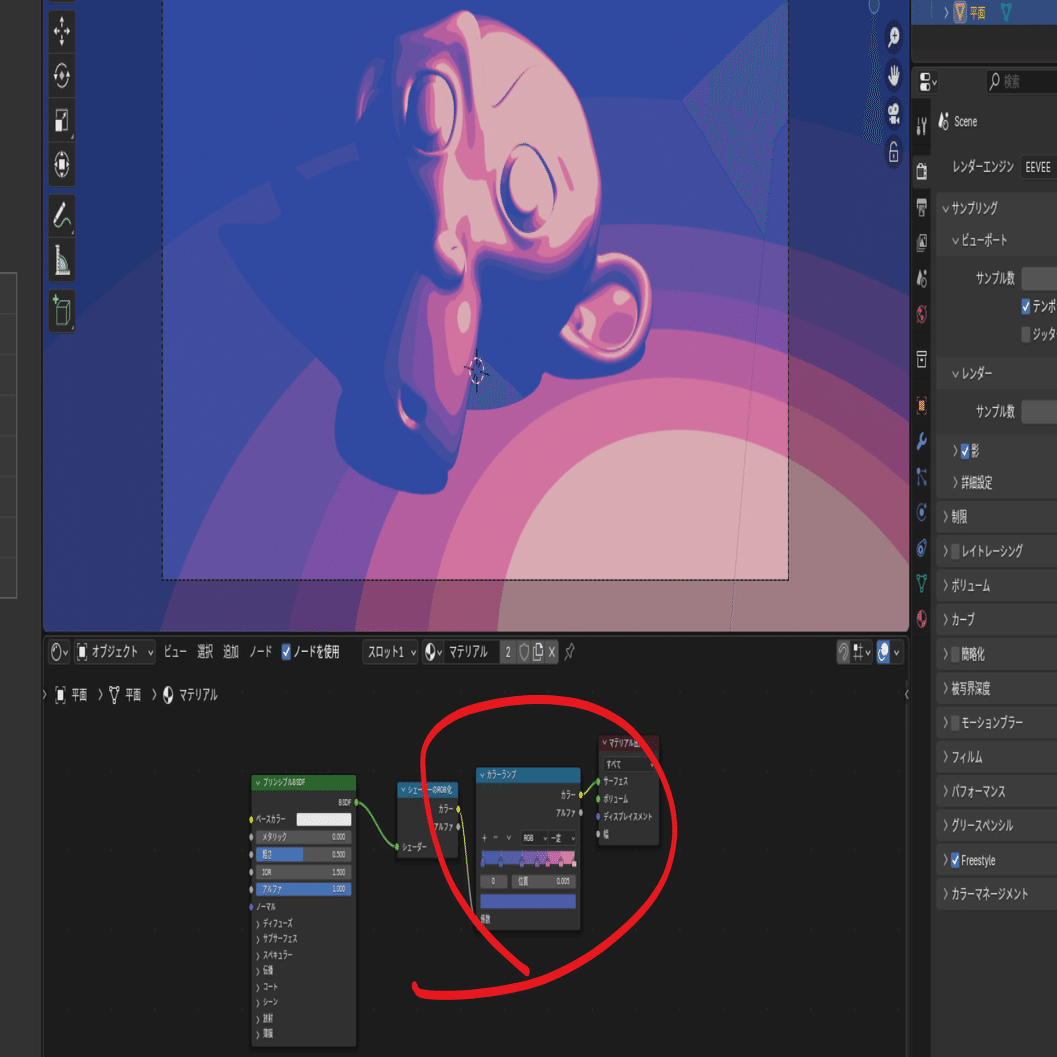Click the ベースカラー white color swatch
This screenshot has width=1057, height=1057.
pyautogui.click(x=324, y=819)
